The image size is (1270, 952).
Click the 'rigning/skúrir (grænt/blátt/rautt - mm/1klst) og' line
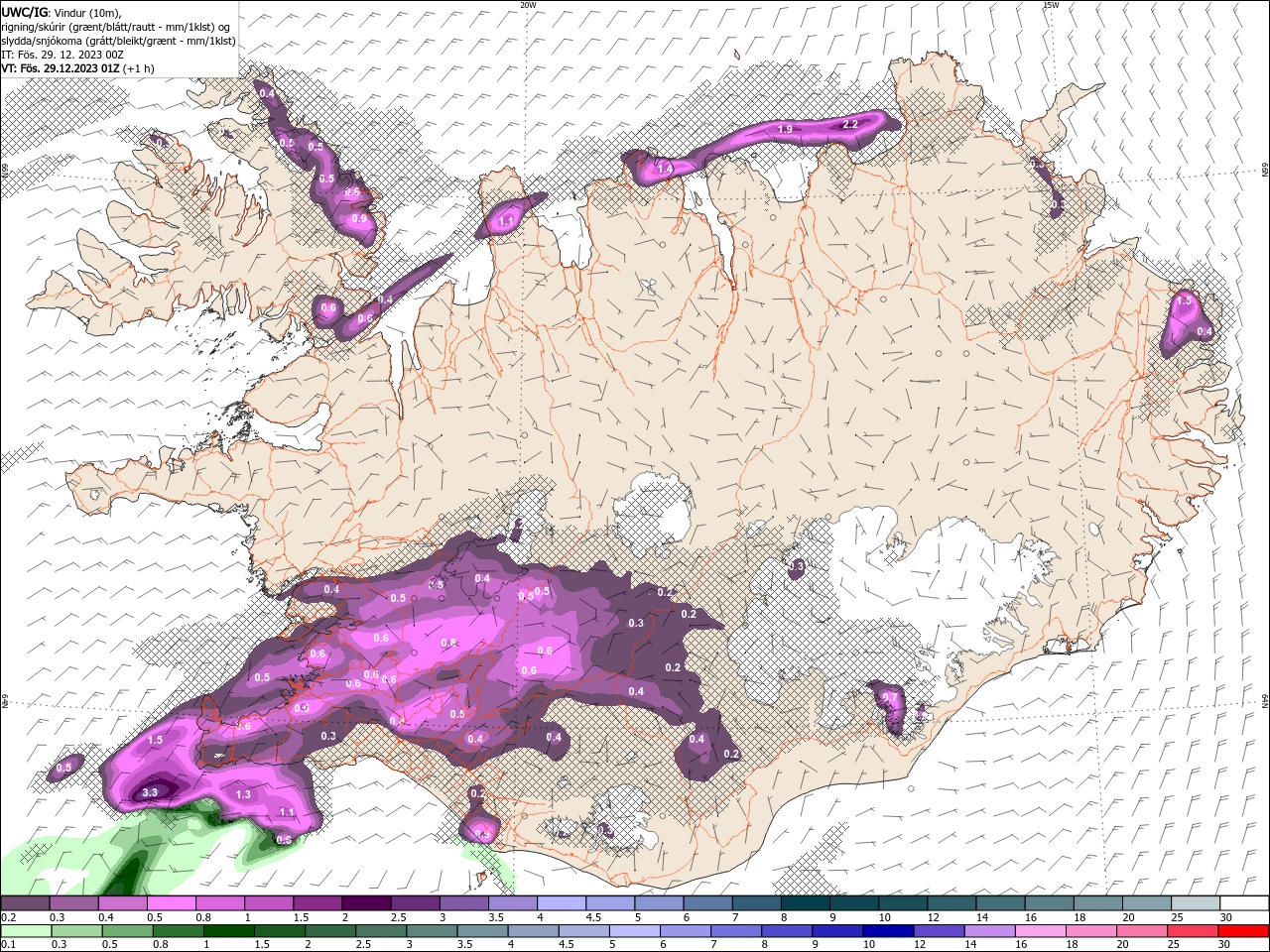(116, 26)
